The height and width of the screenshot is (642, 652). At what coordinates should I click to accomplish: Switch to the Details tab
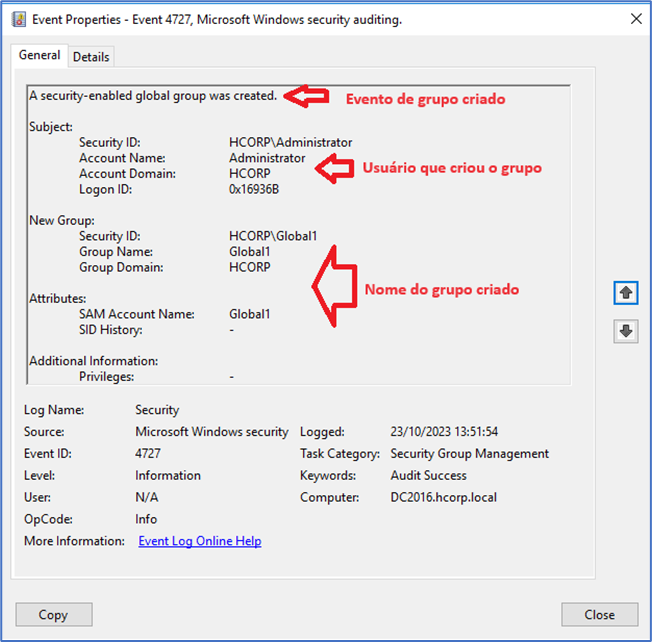click(x=91, y=57)
